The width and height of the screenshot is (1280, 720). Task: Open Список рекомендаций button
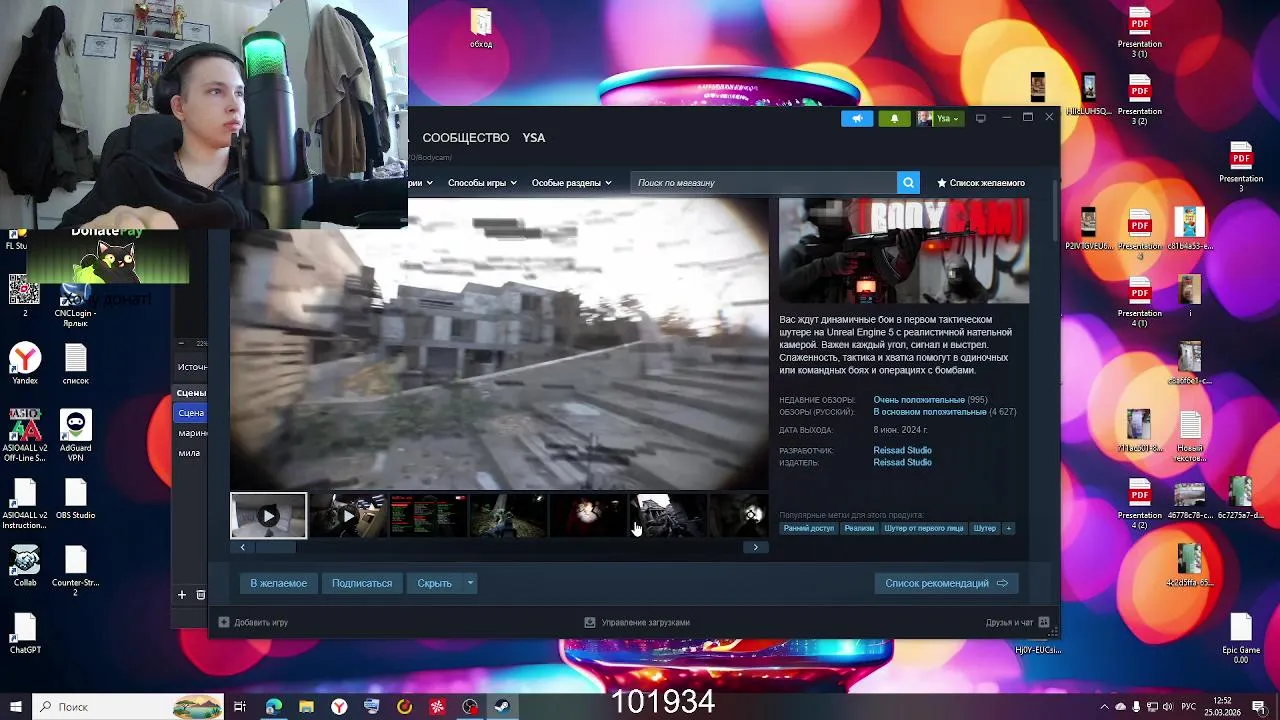point(946,583)
